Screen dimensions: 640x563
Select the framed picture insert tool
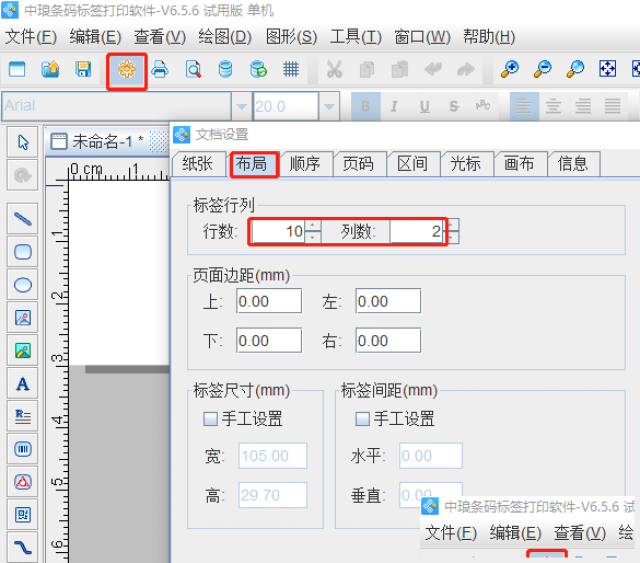(23, 318)
